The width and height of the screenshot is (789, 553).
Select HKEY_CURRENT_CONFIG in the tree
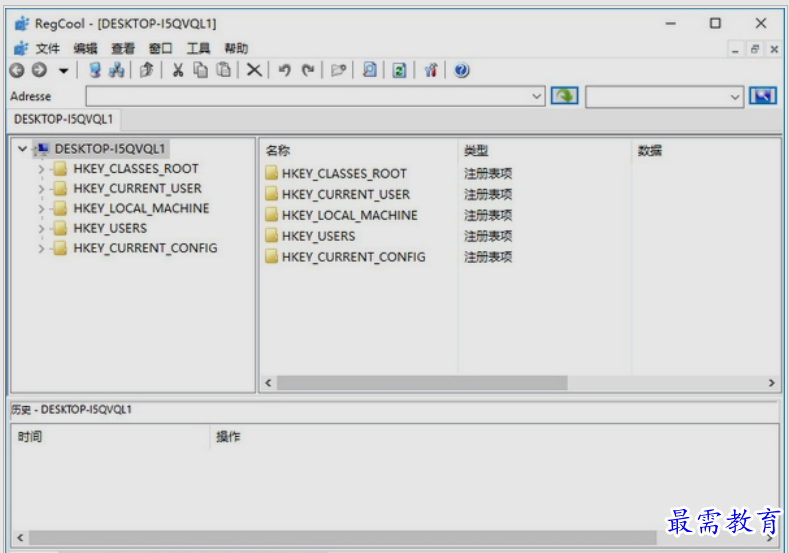coord(145,248)
